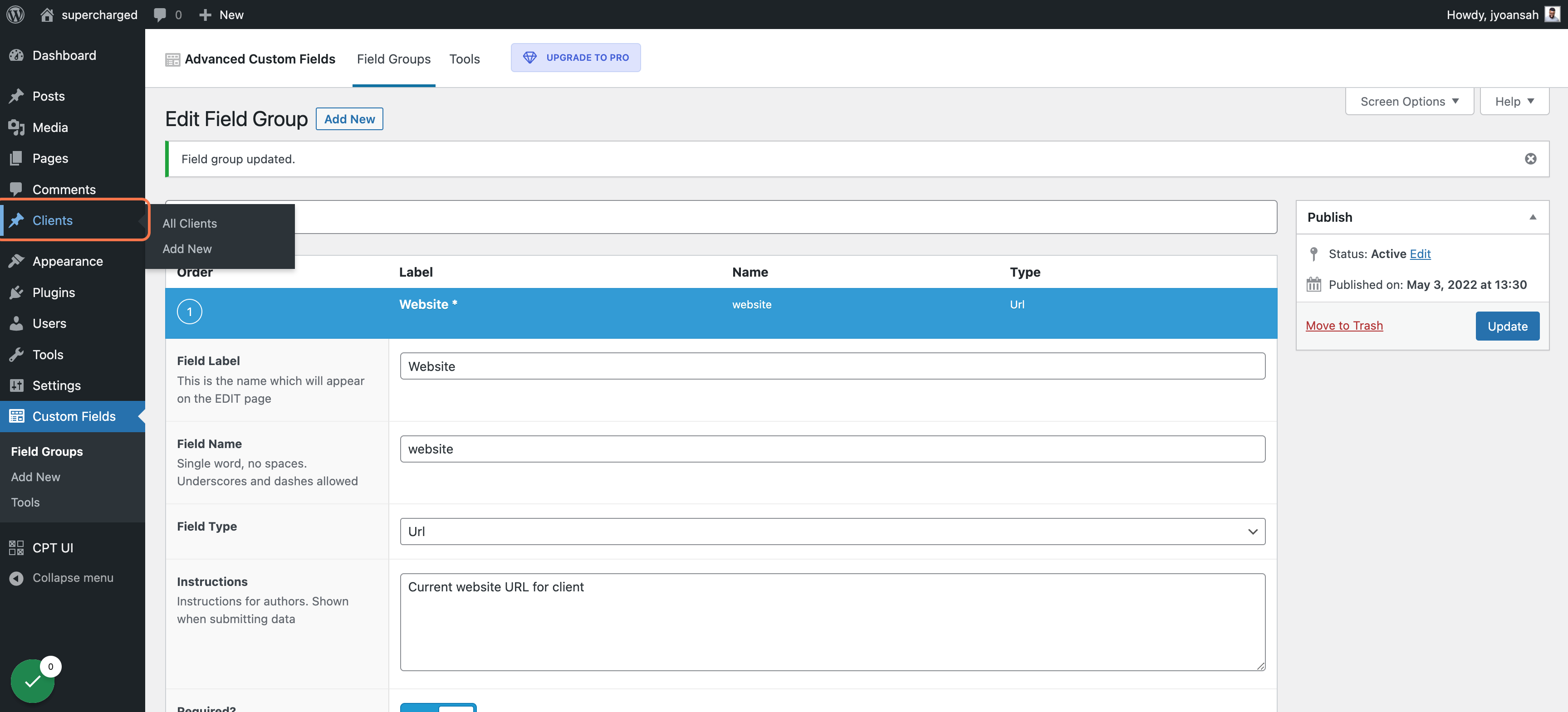Open Appearance brush icon
The image size is (1568, 712).
coord(16,261)
